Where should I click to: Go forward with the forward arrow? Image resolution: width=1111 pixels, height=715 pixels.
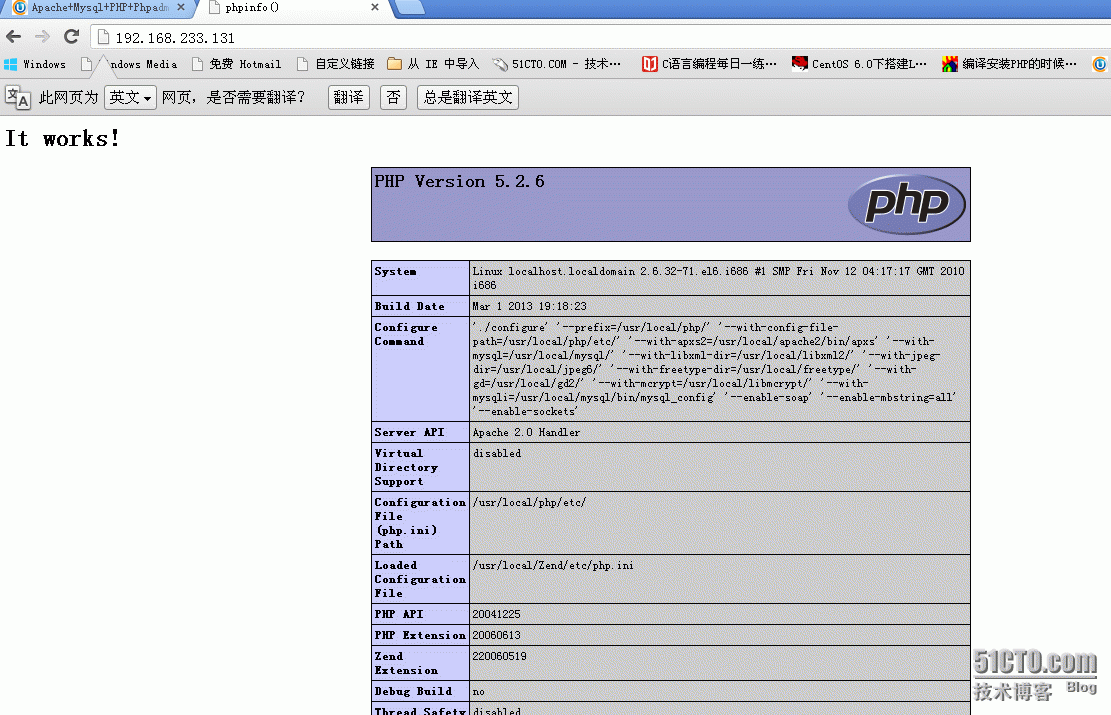click(43, 37)
